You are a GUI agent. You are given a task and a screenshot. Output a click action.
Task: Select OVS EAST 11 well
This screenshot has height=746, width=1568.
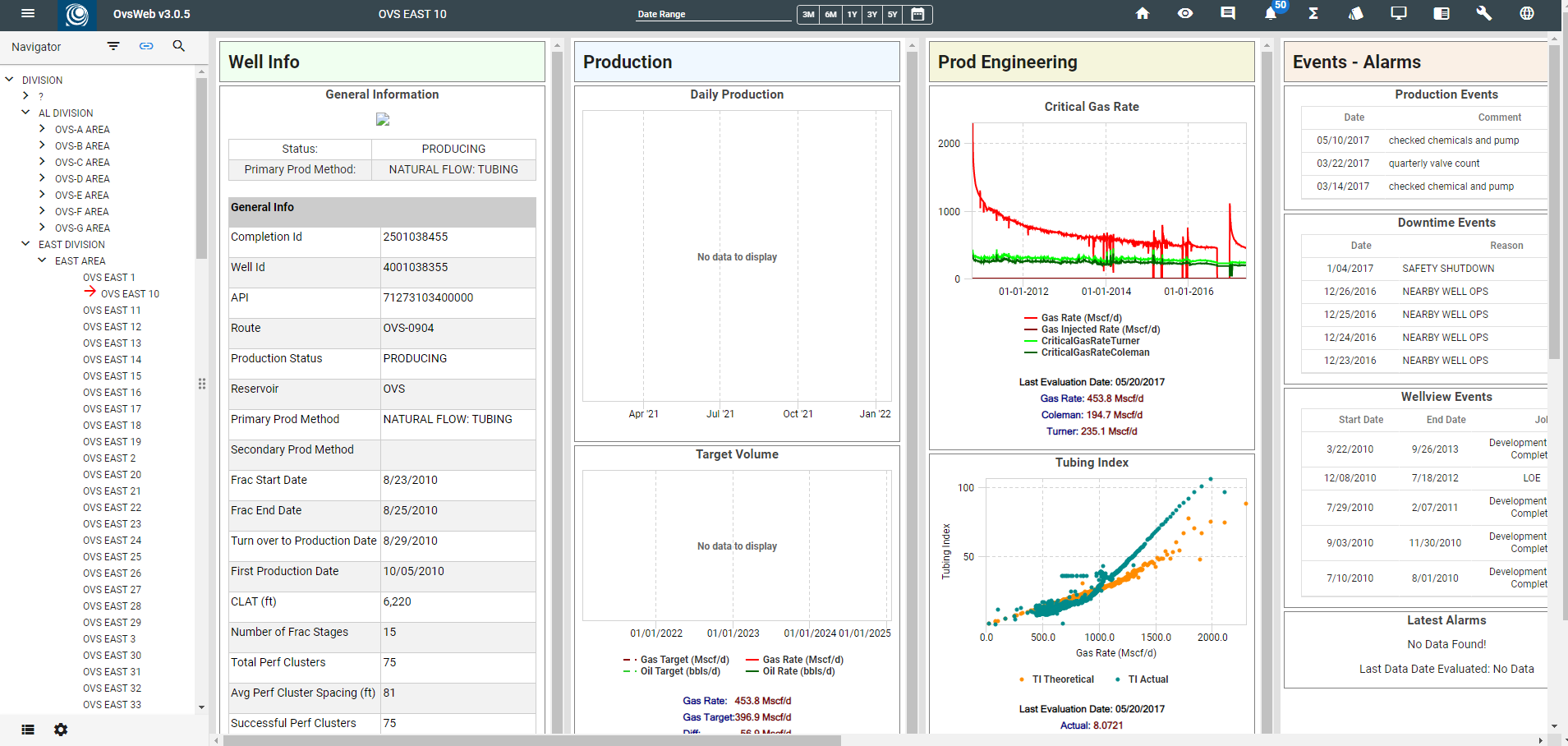(112, 311)
